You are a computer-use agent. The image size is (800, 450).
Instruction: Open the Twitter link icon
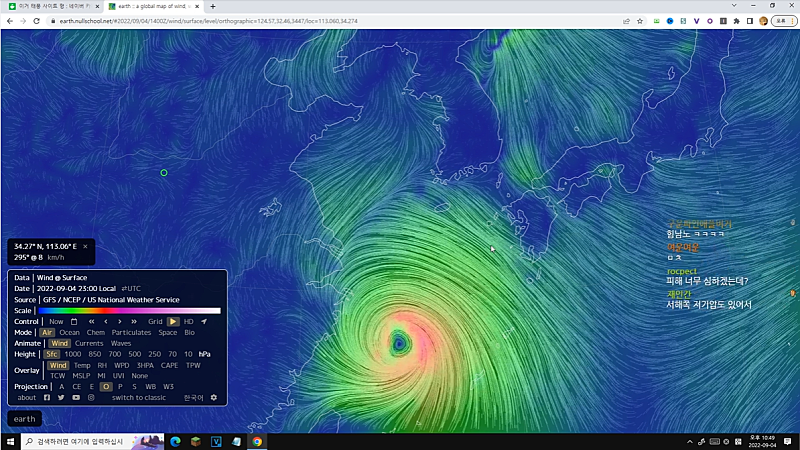(x=61, y=397)
